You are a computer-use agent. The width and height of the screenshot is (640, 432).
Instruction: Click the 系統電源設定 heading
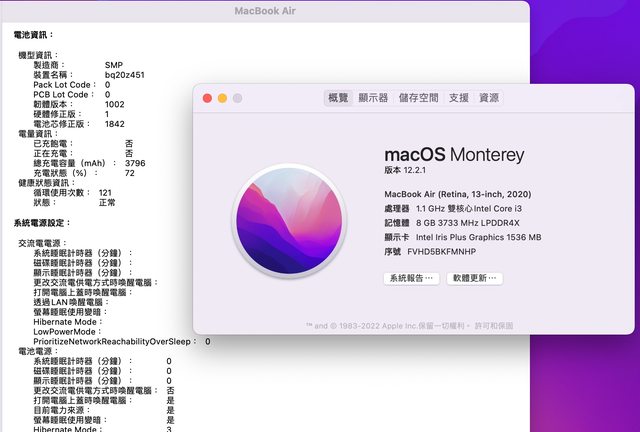[x=42, y=222]
